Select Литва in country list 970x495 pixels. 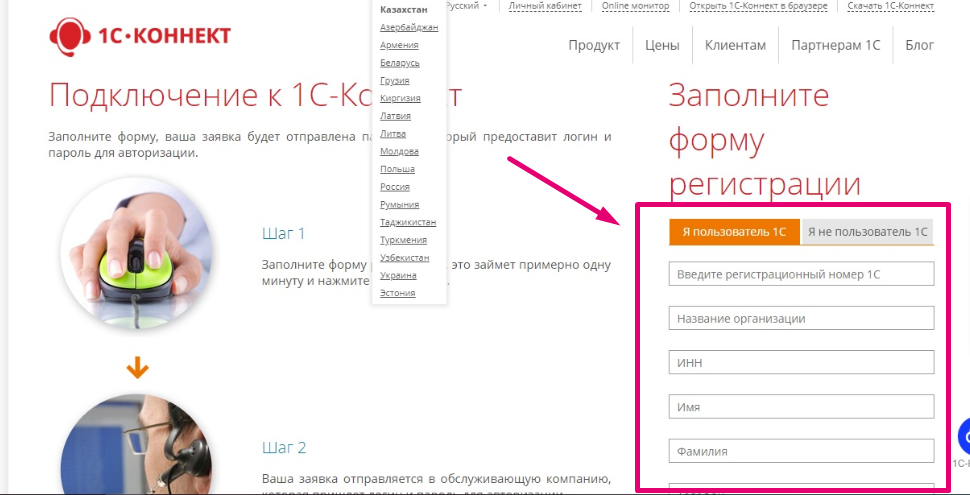pyautogui.click(x=393, y=134)
